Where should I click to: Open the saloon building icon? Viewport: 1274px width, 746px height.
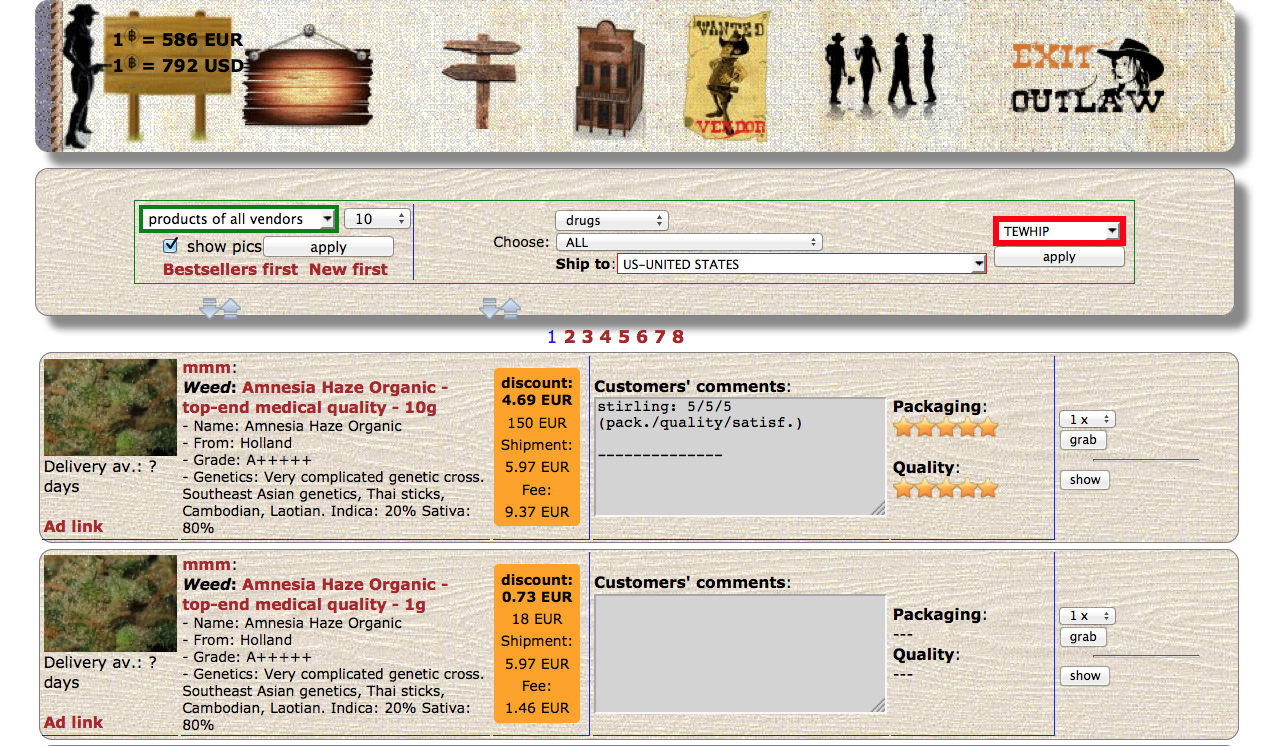(x=609, y=77)
